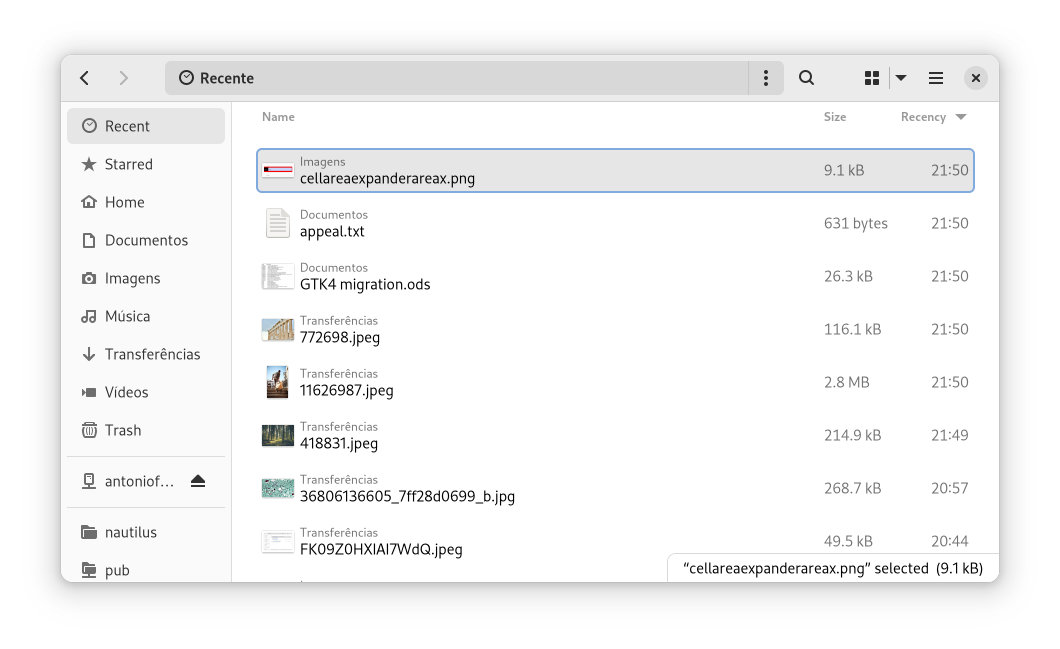Open the search magnifier
This screenshot has height=649, width=1060.
click(806, 78)
